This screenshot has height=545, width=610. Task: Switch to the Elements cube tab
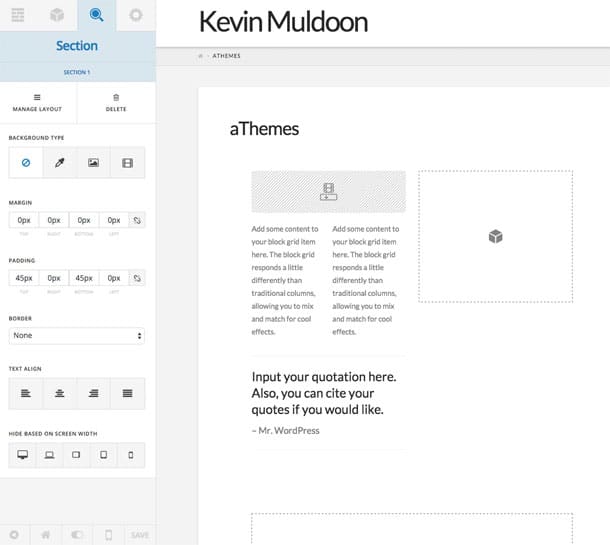(x=58, y=15)
